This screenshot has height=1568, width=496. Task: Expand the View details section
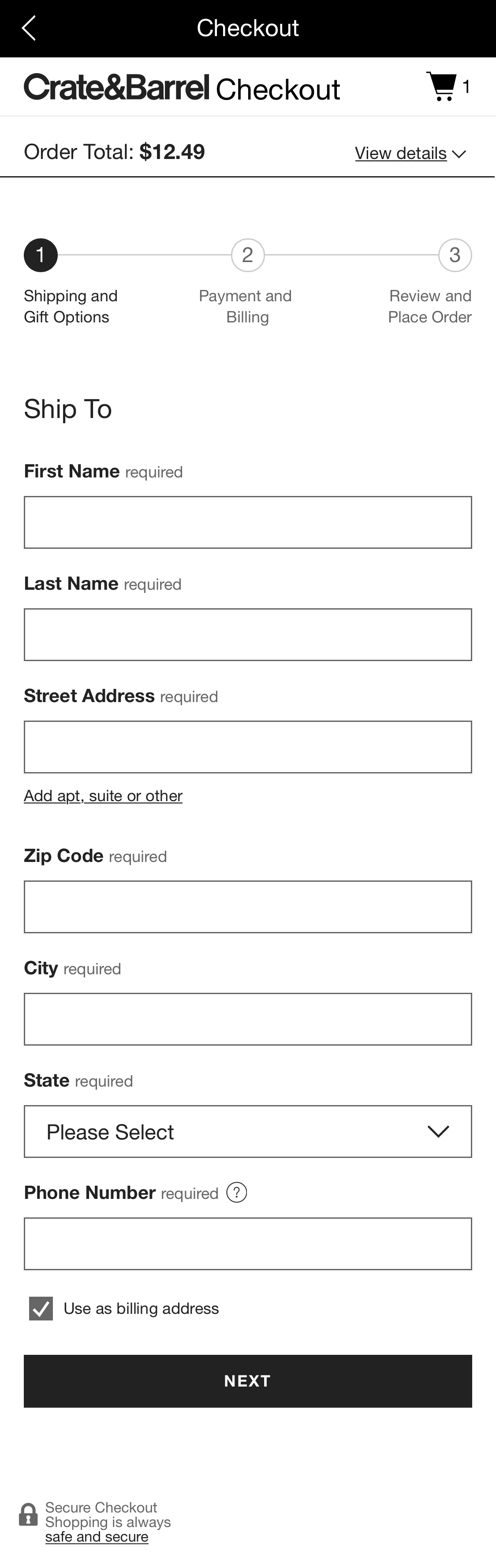pos(410,154)
